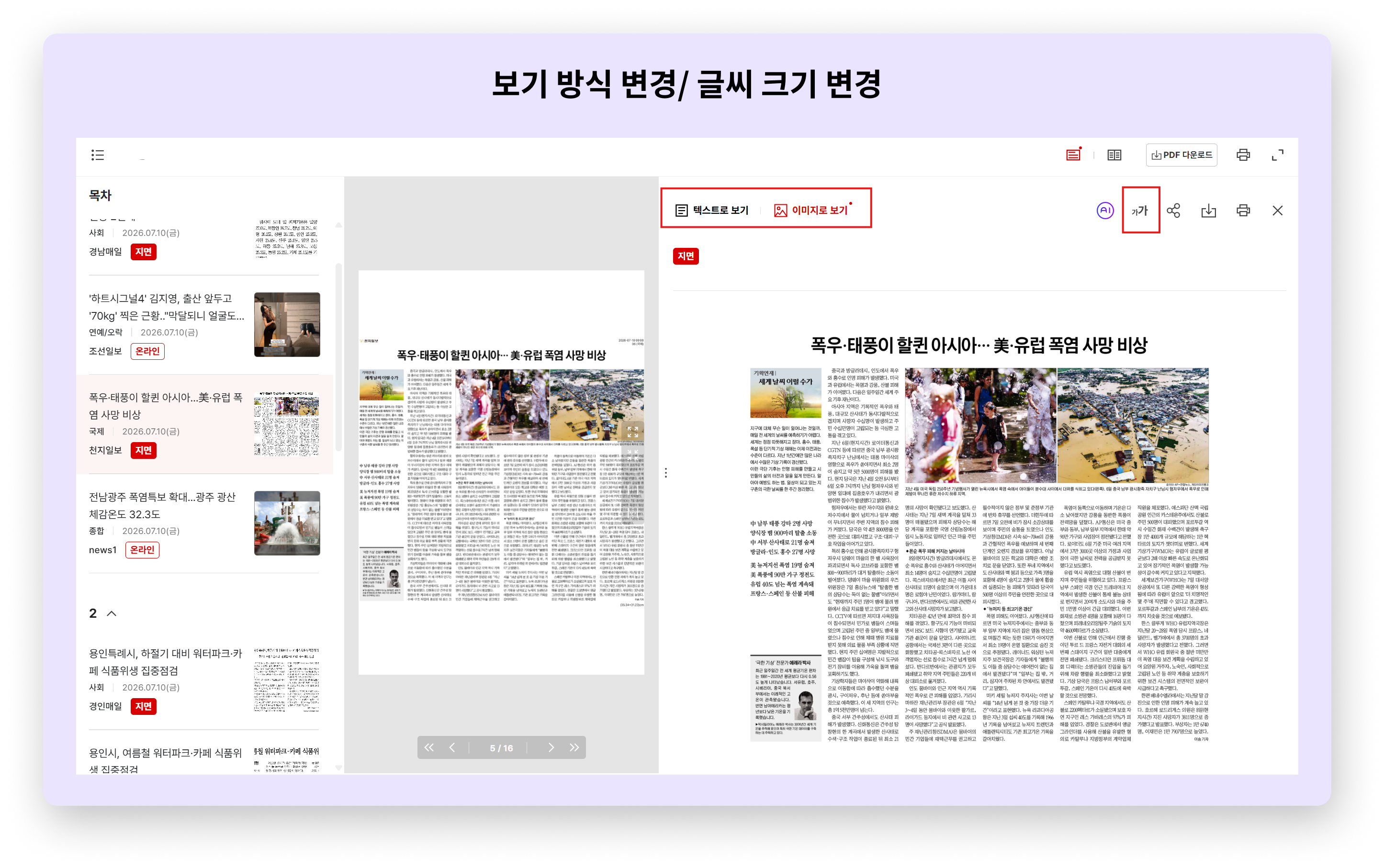Go to the next page arrow

[551, 747]
